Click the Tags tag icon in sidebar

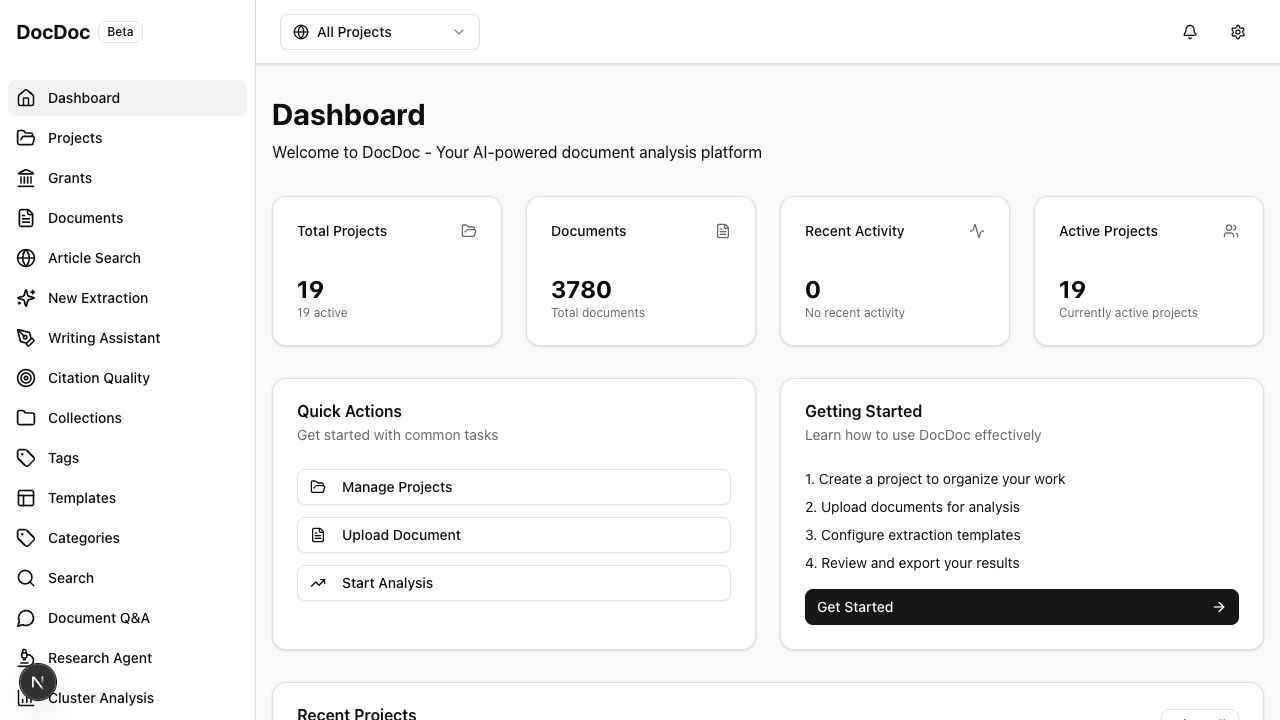click(x=27, y=458)
